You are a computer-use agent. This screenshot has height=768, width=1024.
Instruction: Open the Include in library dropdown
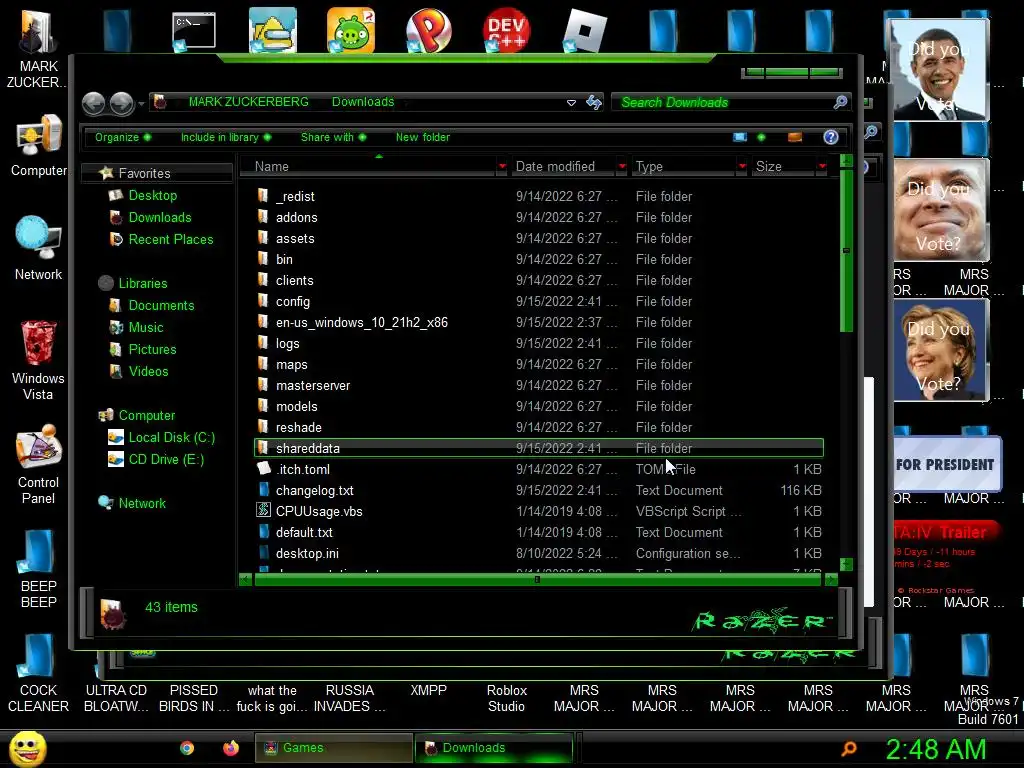[226, 137]
